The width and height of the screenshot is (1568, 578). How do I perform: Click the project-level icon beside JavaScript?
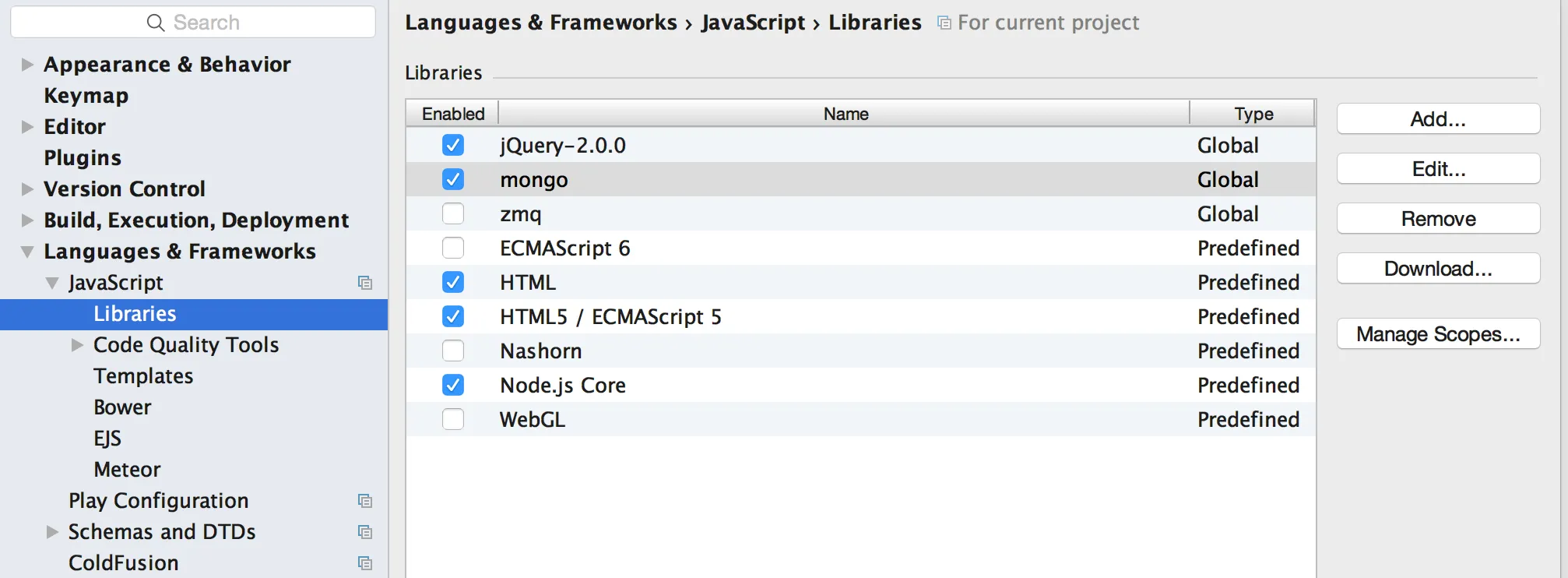(364, 283)
